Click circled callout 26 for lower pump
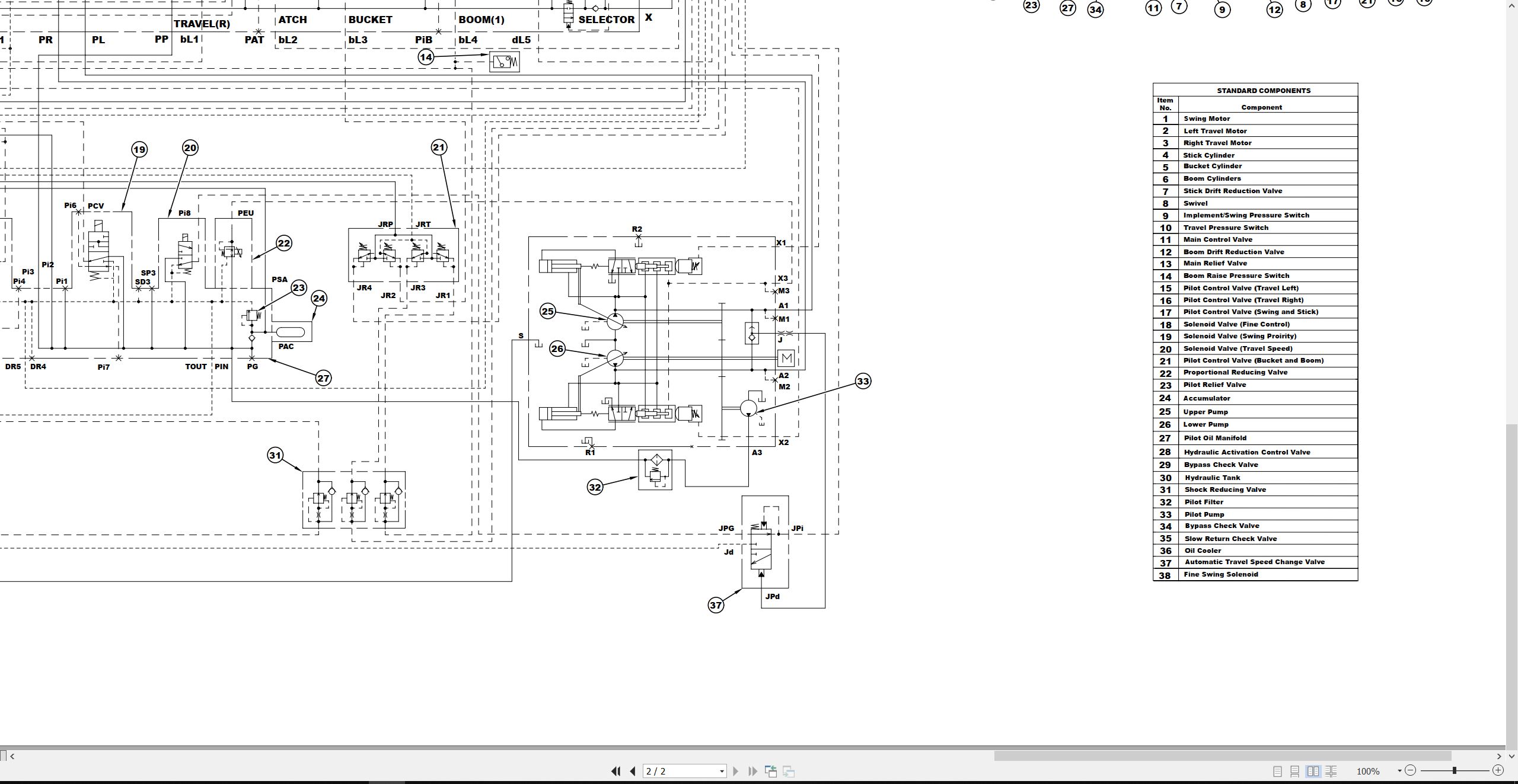1518x784 pixels. pos(557,348)
